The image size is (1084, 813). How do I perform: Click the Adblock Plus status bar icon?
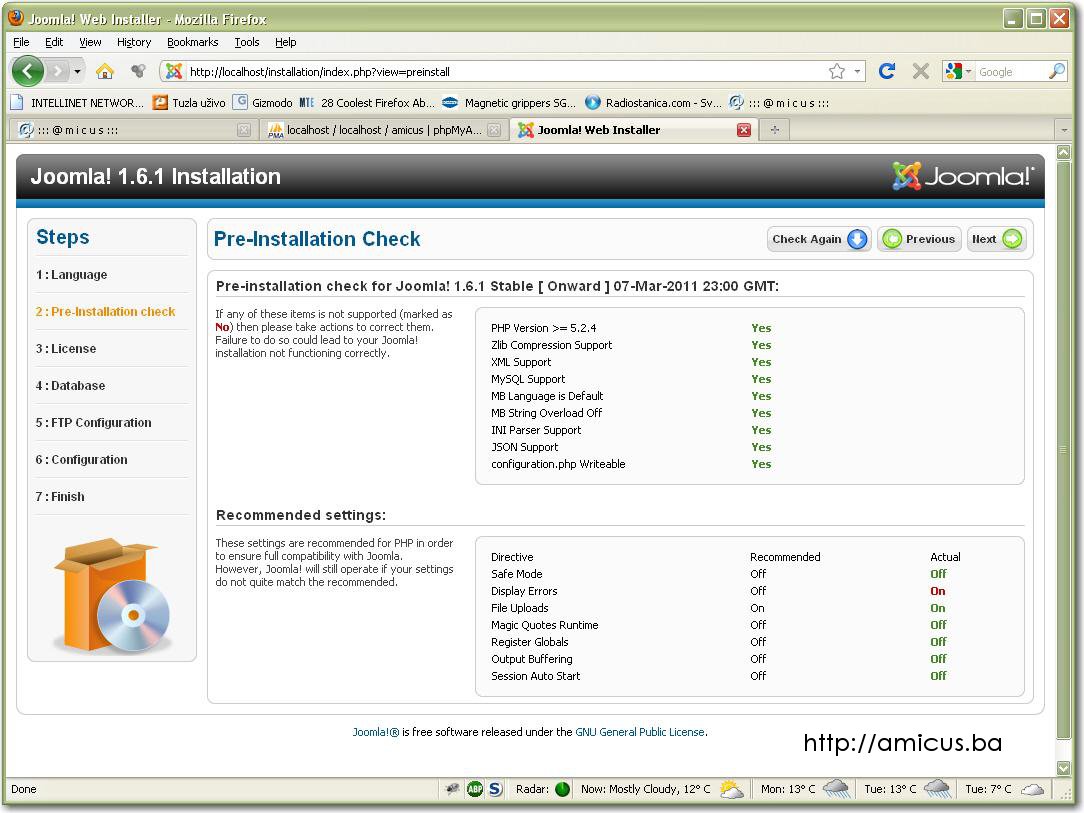[475, 789]
